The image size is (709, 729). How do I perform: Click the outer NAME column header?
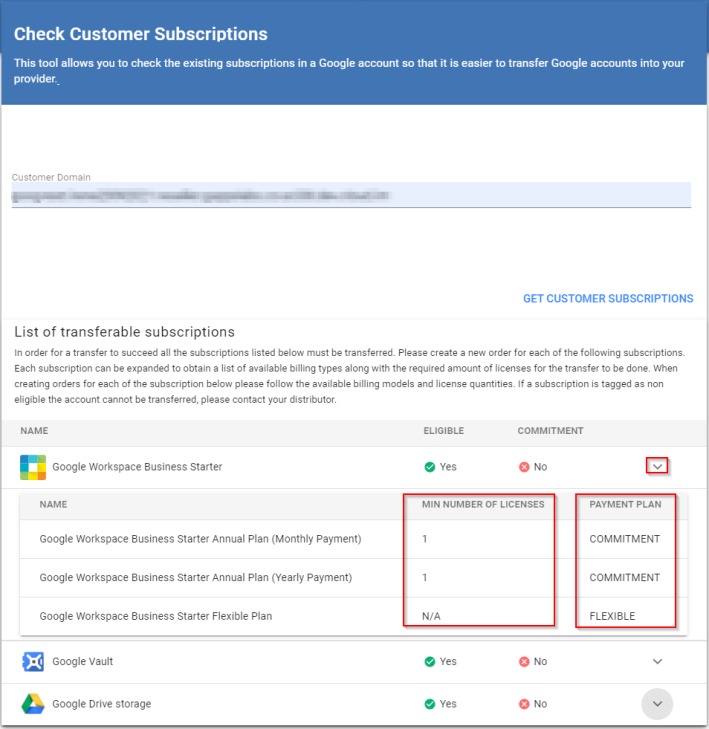click(x=34, y=431)
